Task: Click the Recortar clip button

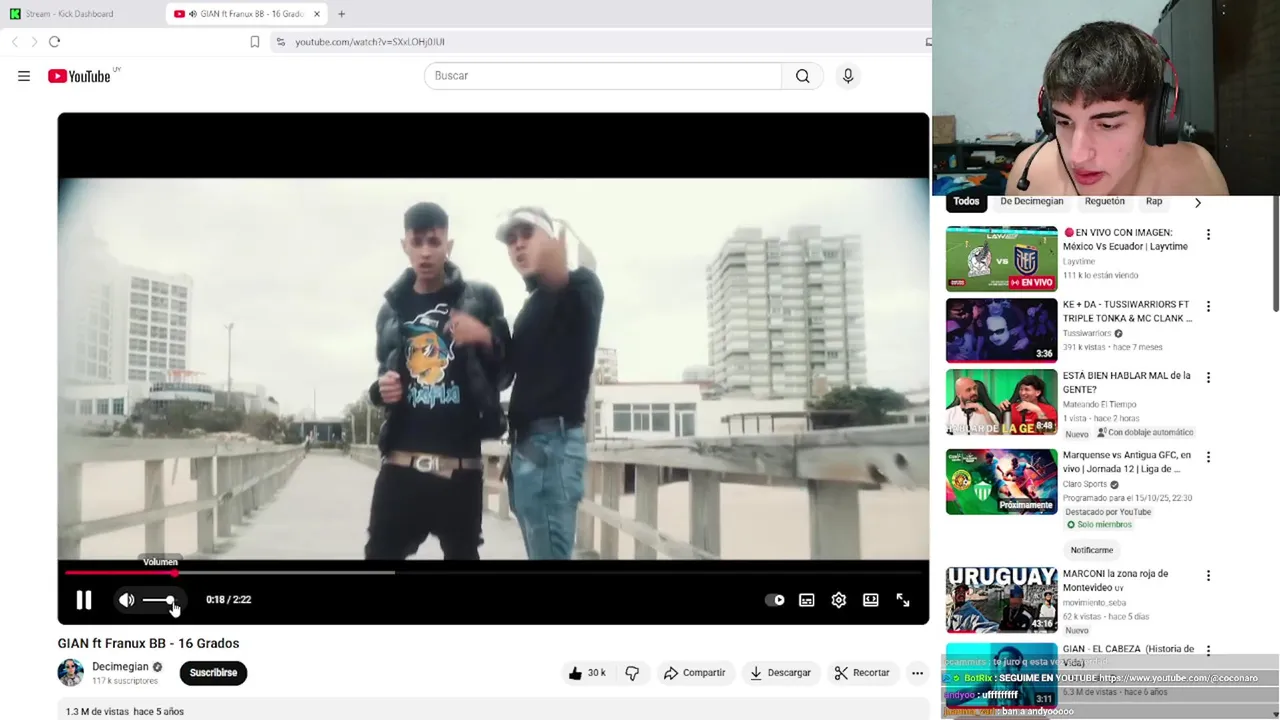Action: click(x=862, y=673)
